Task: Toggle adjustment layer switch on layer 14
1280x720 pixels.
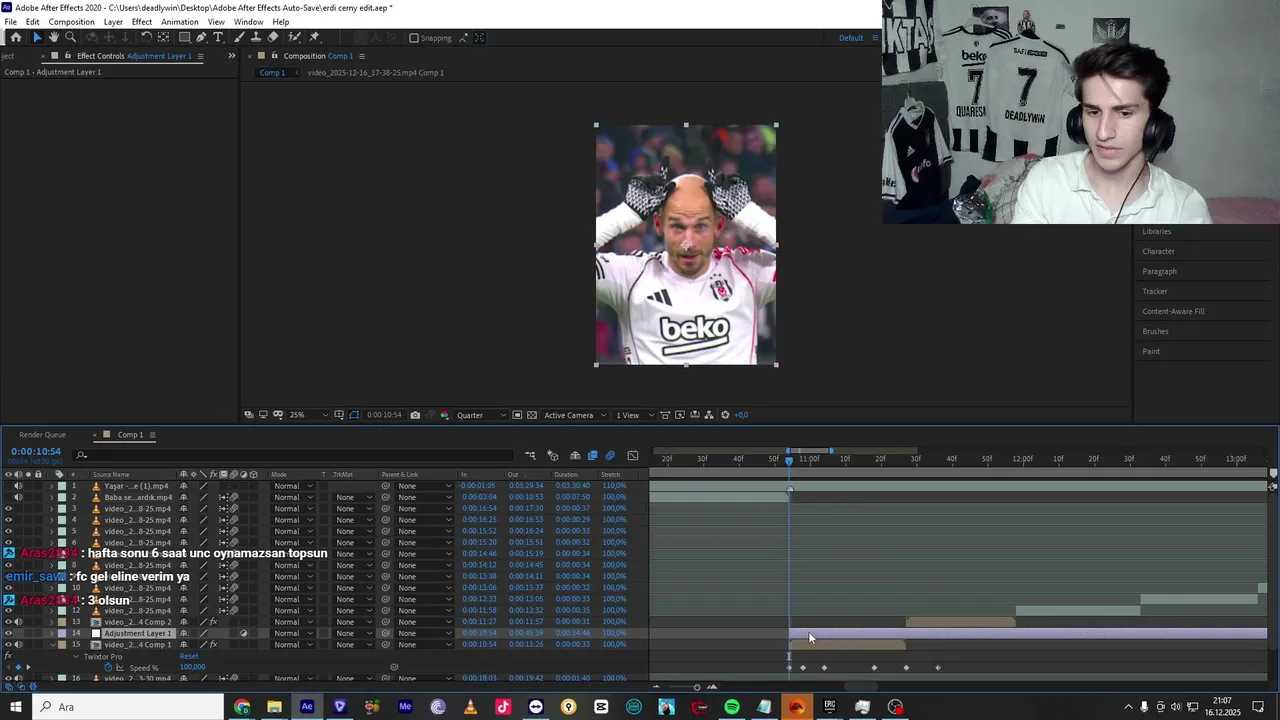Action: click(x=243, y=633)
